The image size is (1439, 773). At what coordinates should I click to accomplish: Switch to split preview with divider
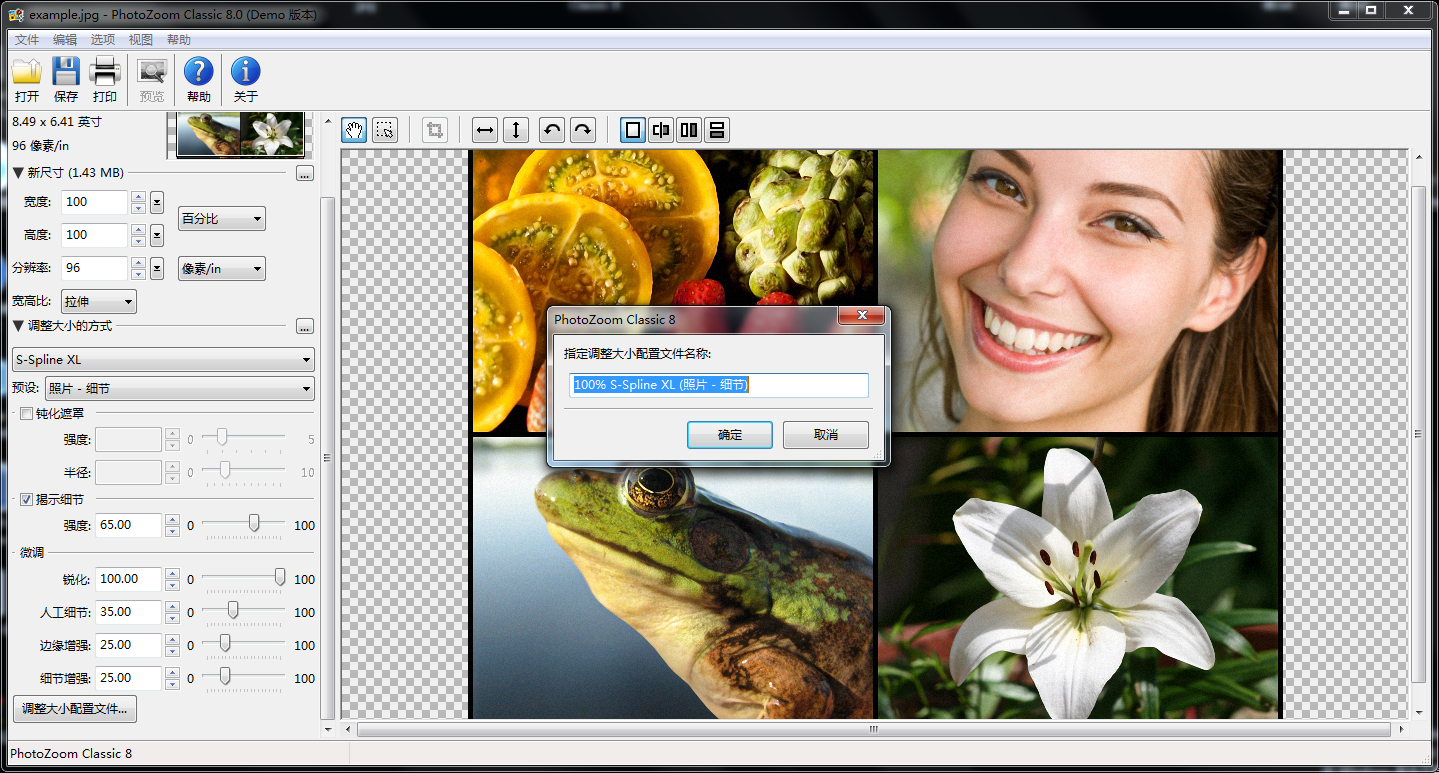[x=661, y=130]
